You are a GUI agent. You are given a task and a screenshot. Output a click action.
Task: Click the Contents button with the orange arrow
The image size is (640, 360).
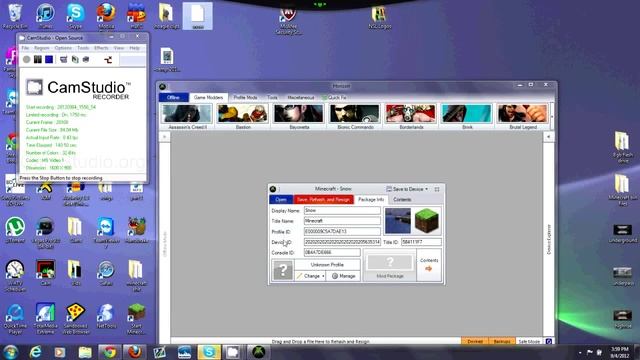pos(429,265)
